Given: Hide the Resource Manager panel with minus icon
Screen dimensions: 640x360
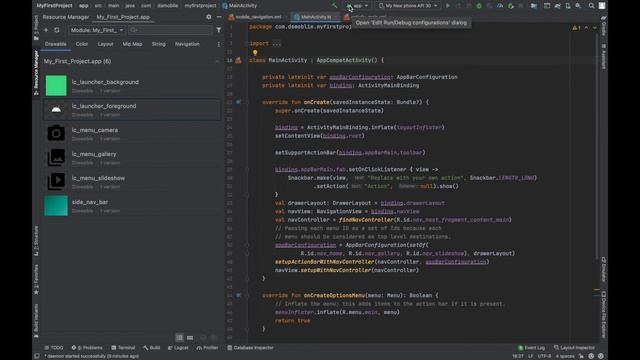Looking at the screenshot, I should 219,17.
